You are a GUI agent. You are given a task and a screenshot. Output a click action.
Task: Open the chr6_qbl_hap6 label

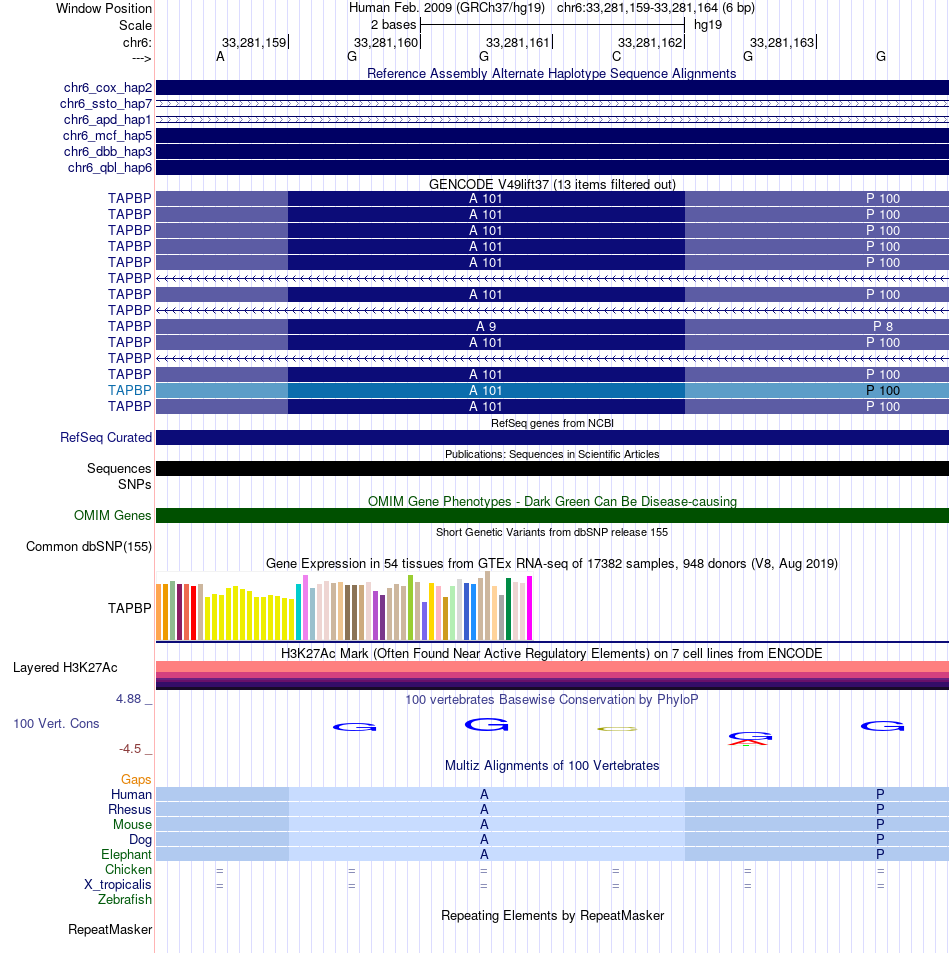point(109,168)
